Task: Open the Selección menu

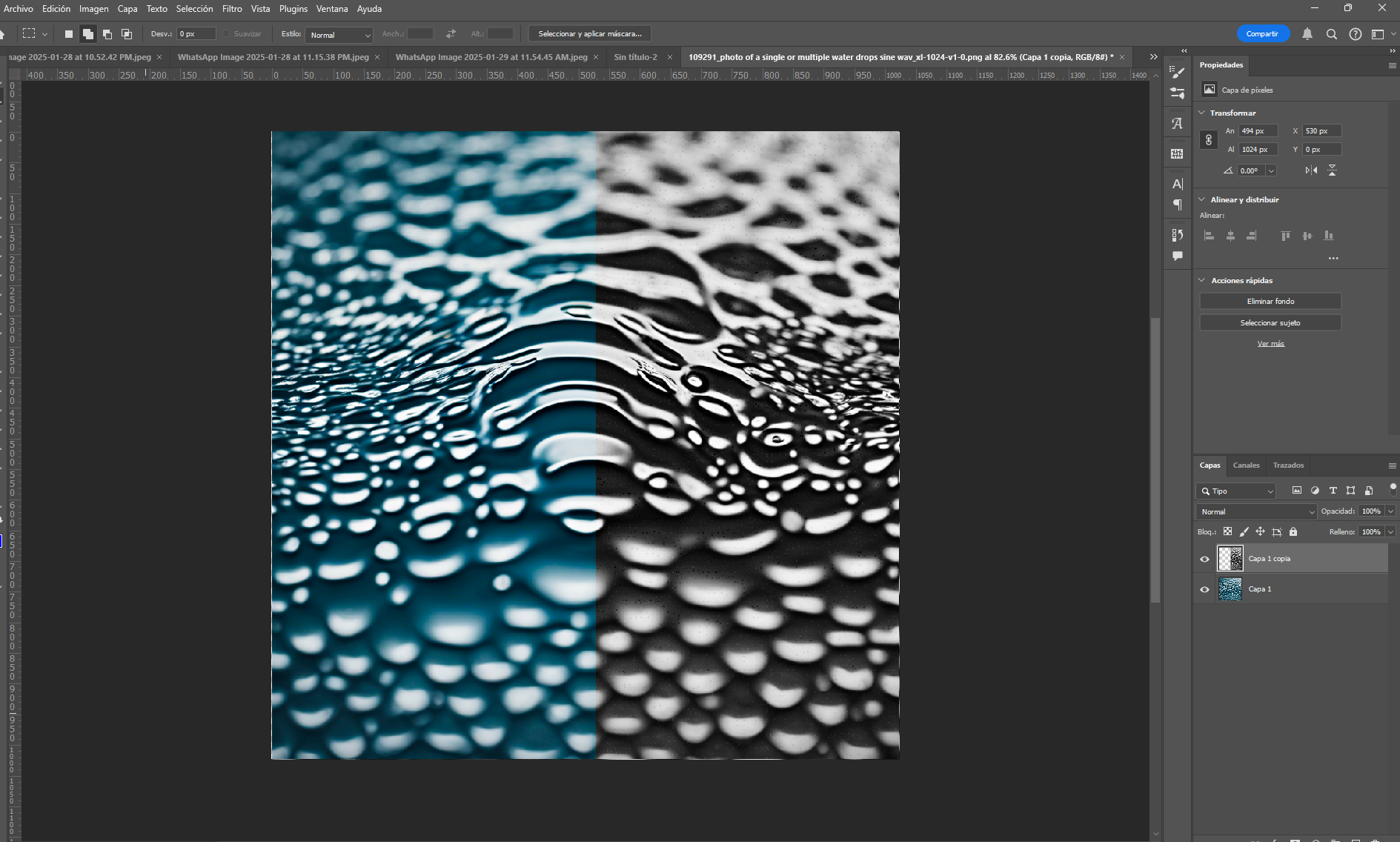Action: click(x=194, y=9)
